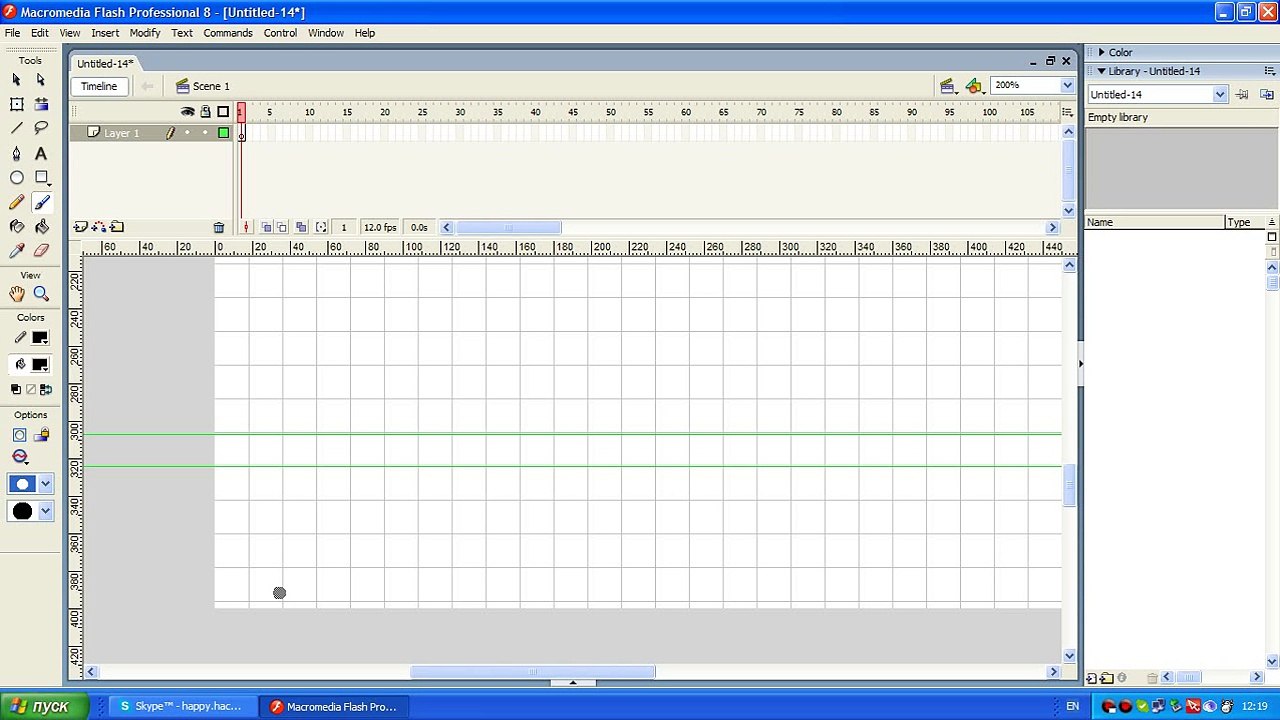Select the Subselection tool
This screenshot has width=1280, height=720.
pos(41,80)
